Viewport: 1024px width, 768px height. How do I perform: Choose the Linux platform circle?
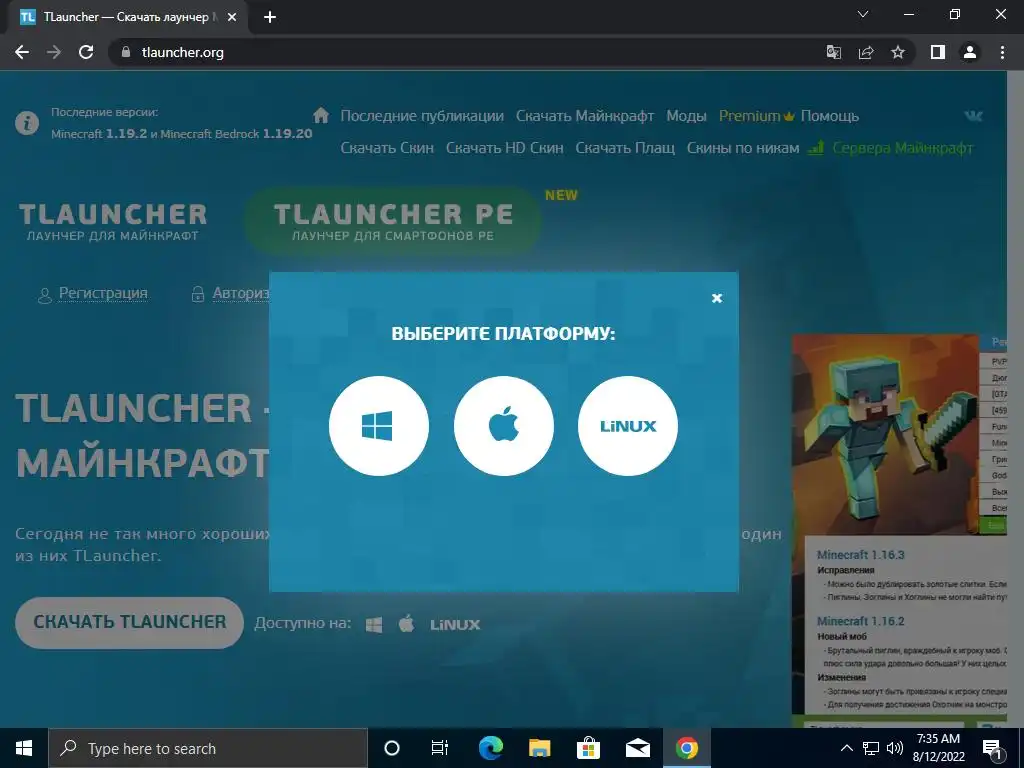(x=628, y=426)
